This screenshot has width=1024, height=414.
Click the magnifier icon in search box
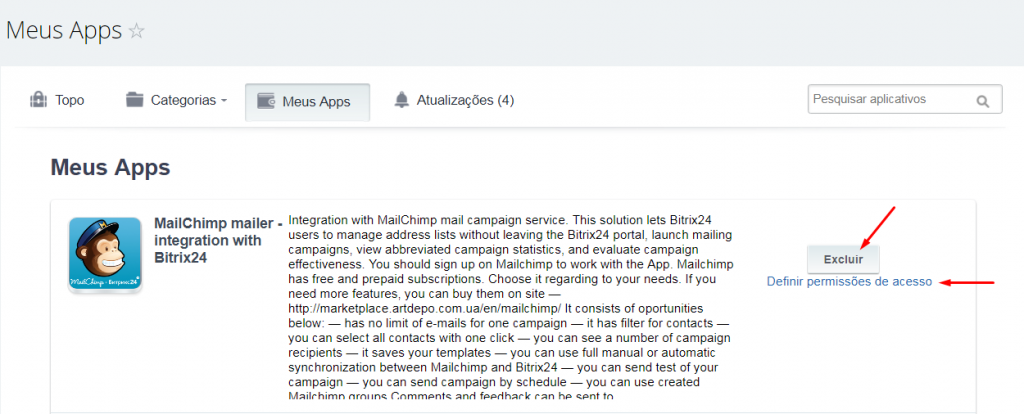pos(982,101)
